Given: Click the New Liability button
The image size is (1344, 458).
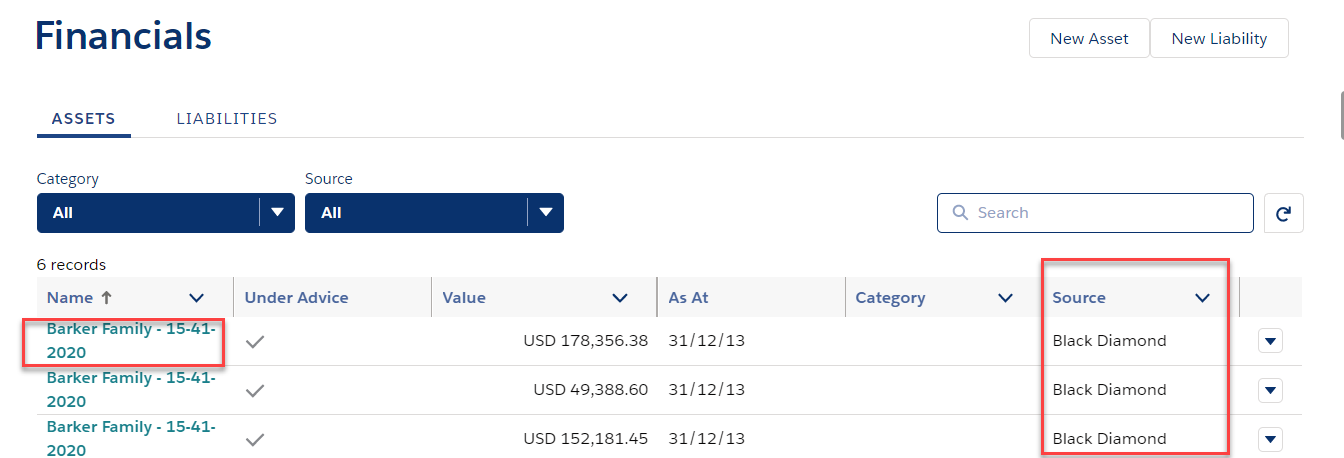Looking at the screenshot, I should click(1219, 39).
